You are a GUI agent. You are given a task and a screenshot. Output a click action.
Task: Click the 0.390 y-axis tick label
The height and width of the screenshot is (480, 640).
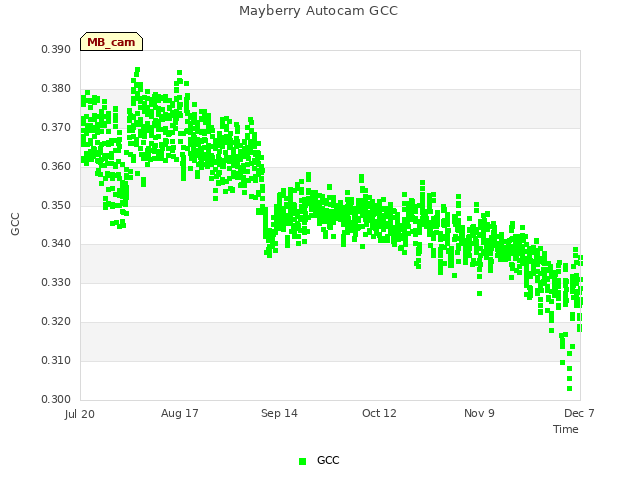(x=56, y=50)
